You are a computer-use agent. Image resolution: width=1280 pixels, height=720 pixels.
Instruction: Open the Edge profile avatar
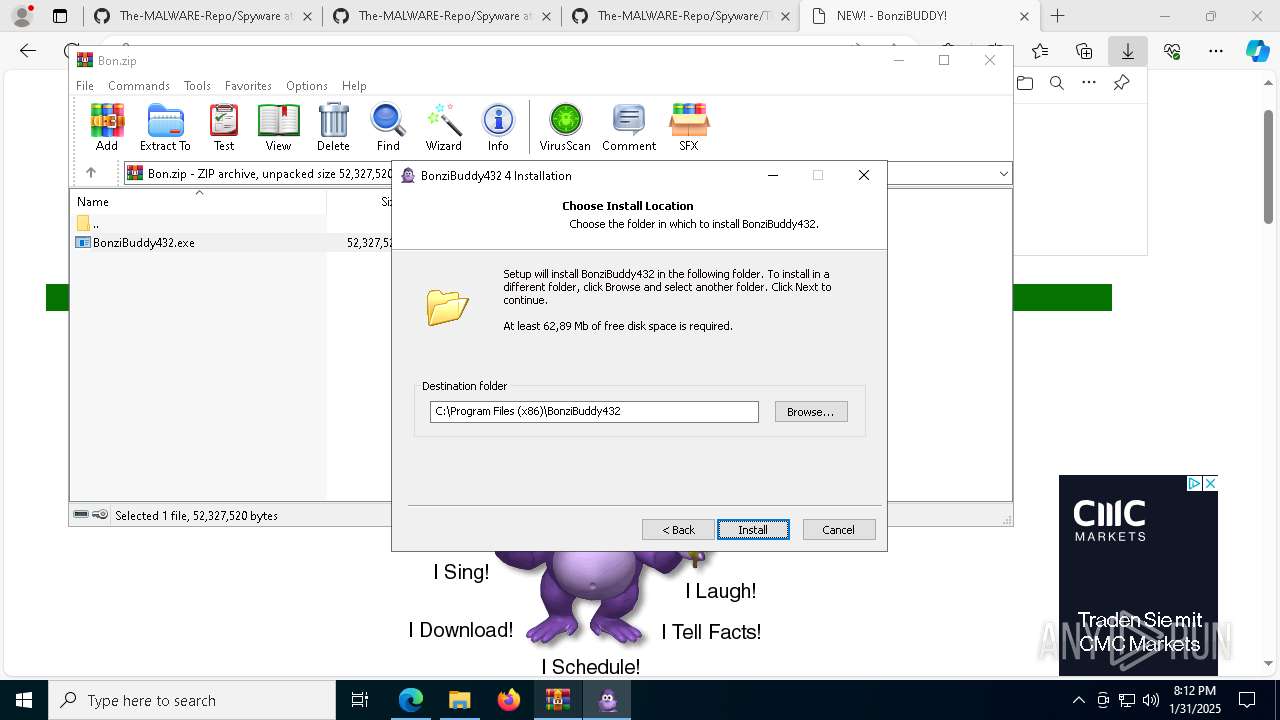tap(22, 16)
